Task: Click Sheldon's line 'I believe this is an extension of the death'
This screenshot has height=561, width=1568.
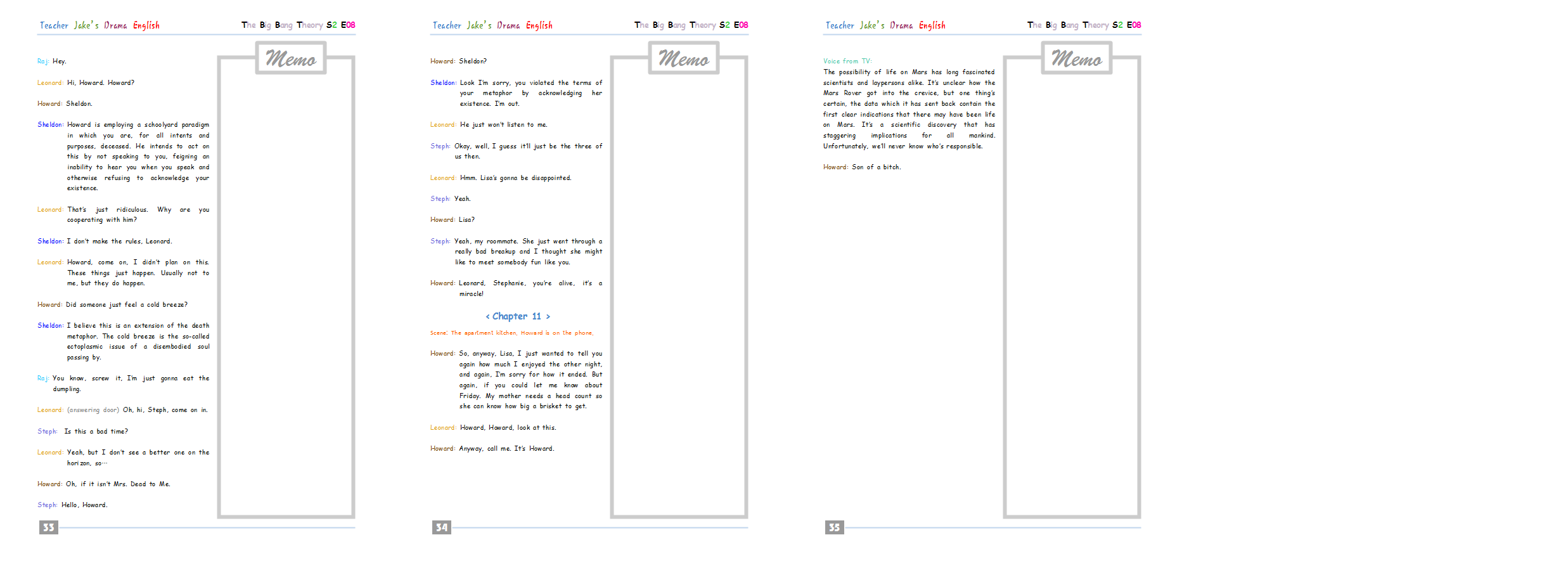Action: pos(123,342)
